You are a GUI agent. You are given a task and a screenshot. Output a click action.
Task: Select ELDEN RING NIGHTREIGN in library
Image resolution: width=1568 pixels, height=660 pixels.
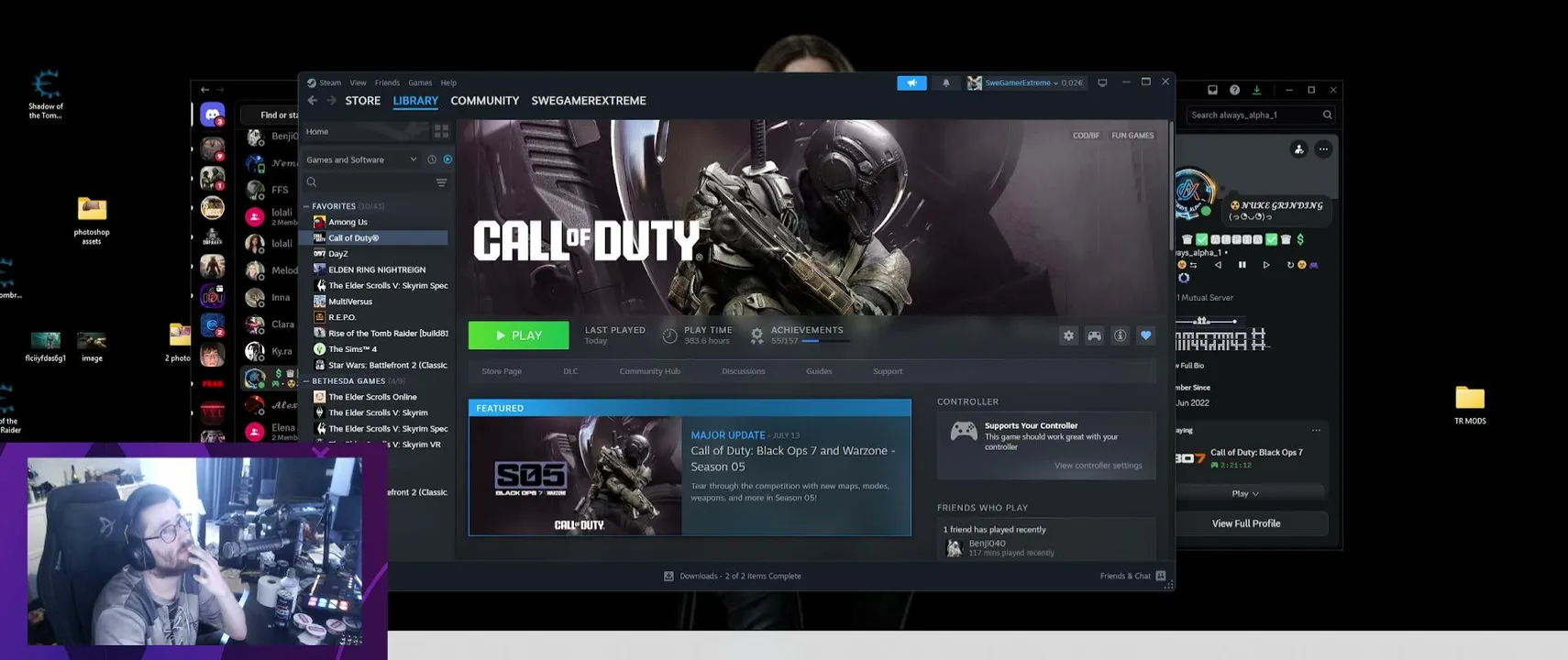(x=376, y=269)
